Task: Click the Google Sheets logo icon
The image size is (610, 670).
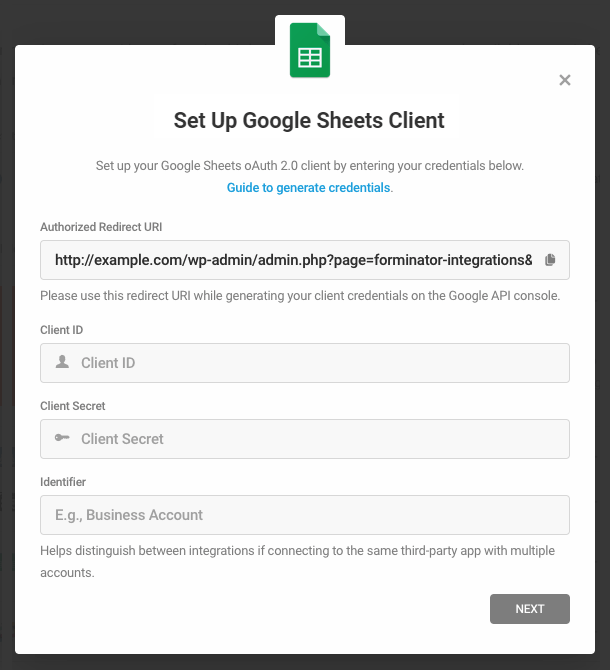Action: [x=310, y=50]
